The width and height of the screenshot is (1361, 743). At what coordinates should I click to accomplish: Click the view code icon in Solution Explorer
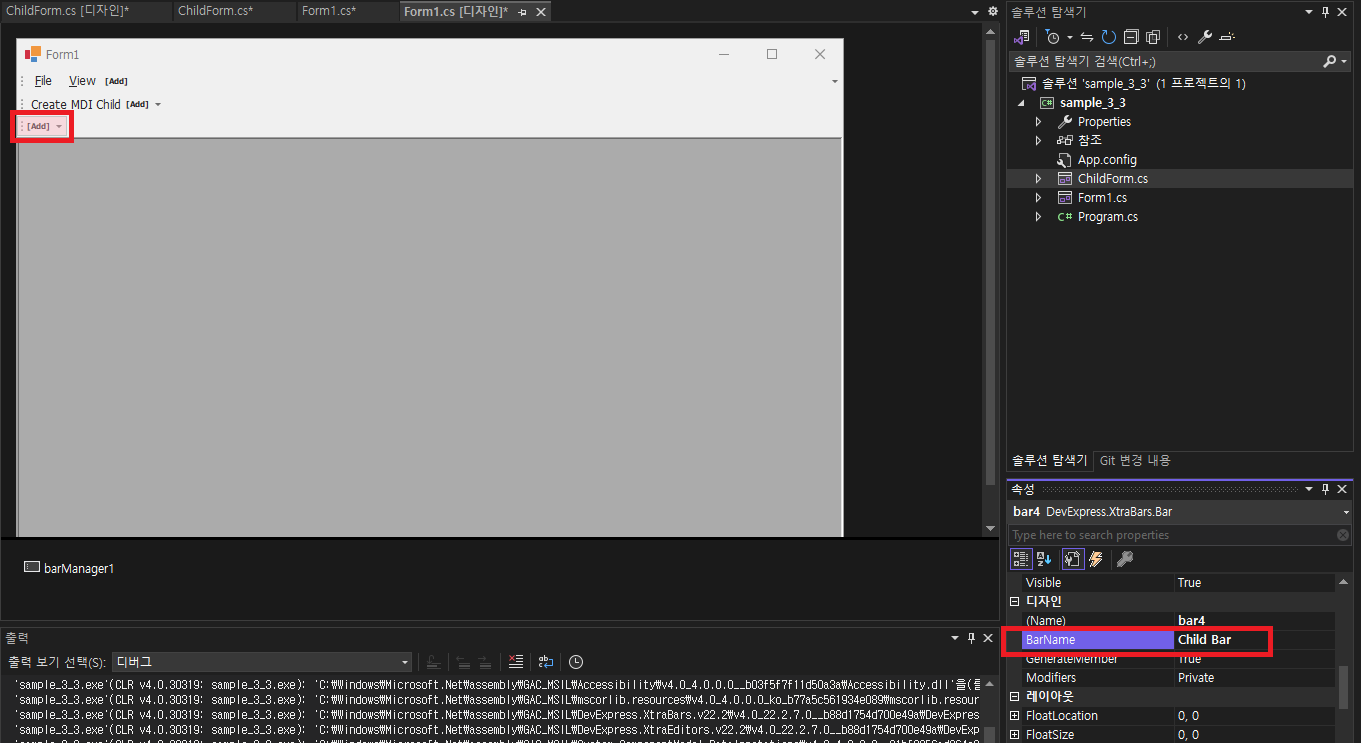click(x=1182, y=37)
